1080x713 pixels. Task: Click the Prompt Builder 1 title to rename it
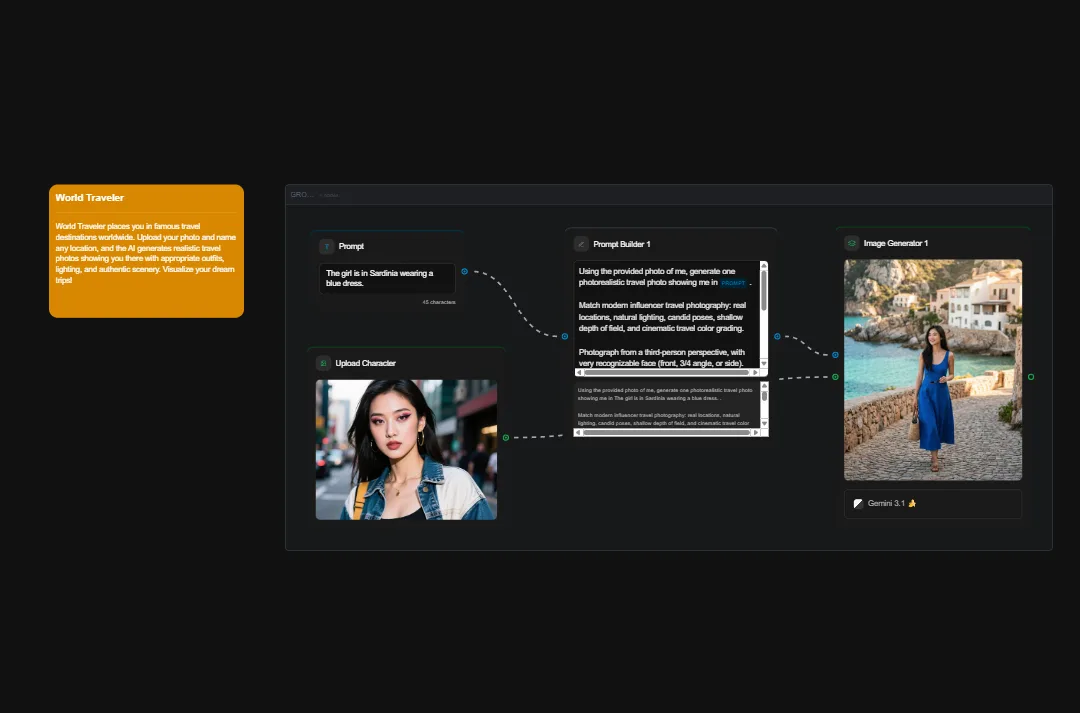620,243
